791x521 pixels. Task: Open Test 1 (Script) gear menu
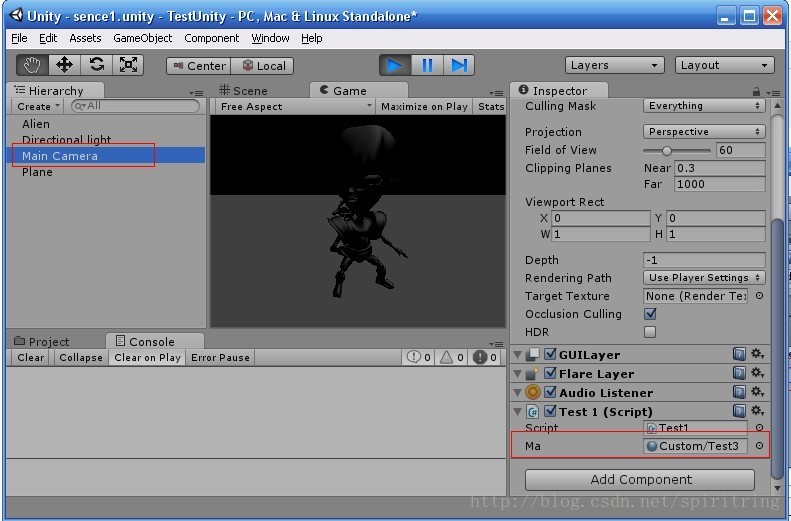click(757, 411)
